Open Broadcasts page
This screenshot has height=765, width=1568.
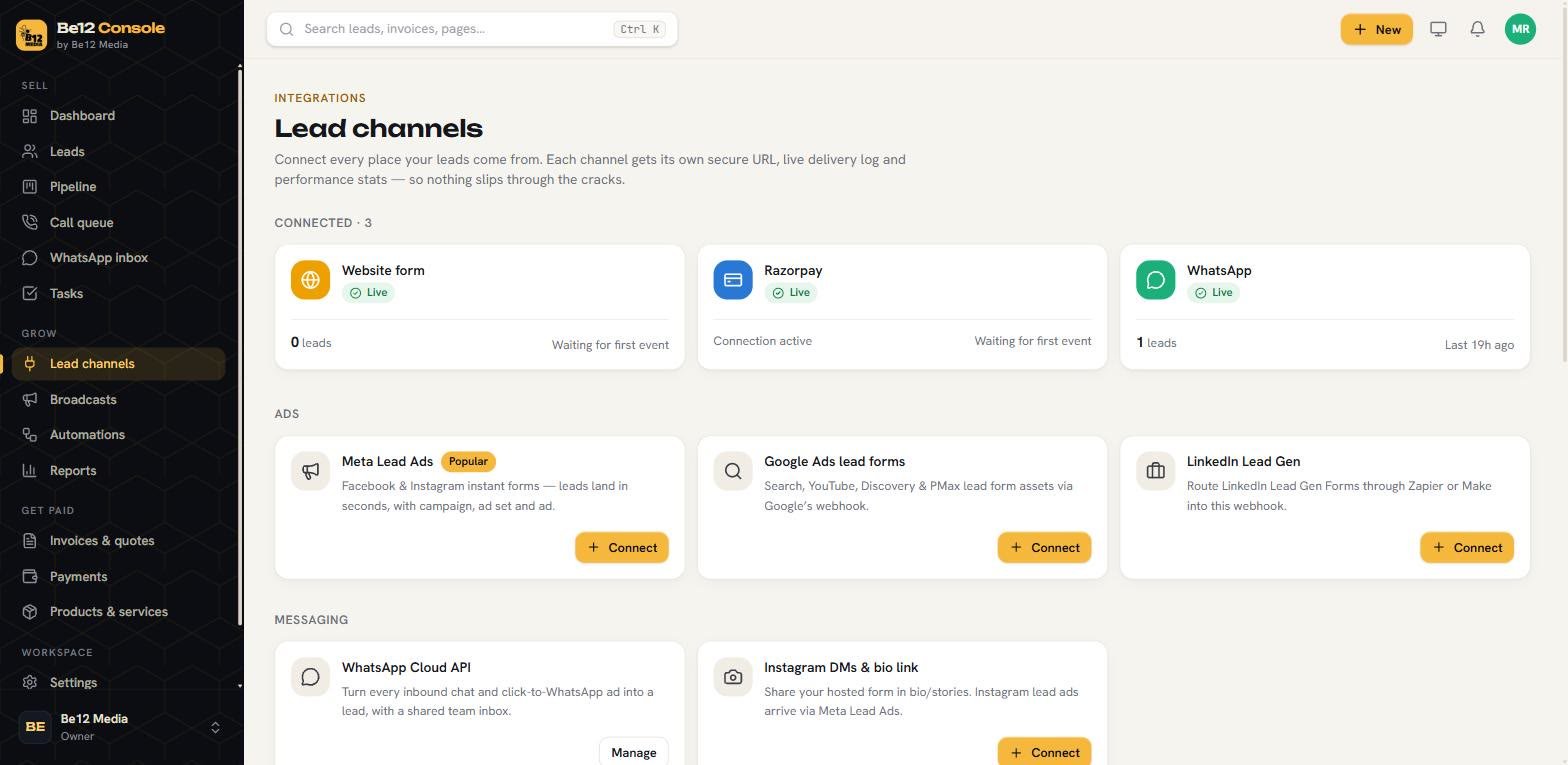click(118, 400)
